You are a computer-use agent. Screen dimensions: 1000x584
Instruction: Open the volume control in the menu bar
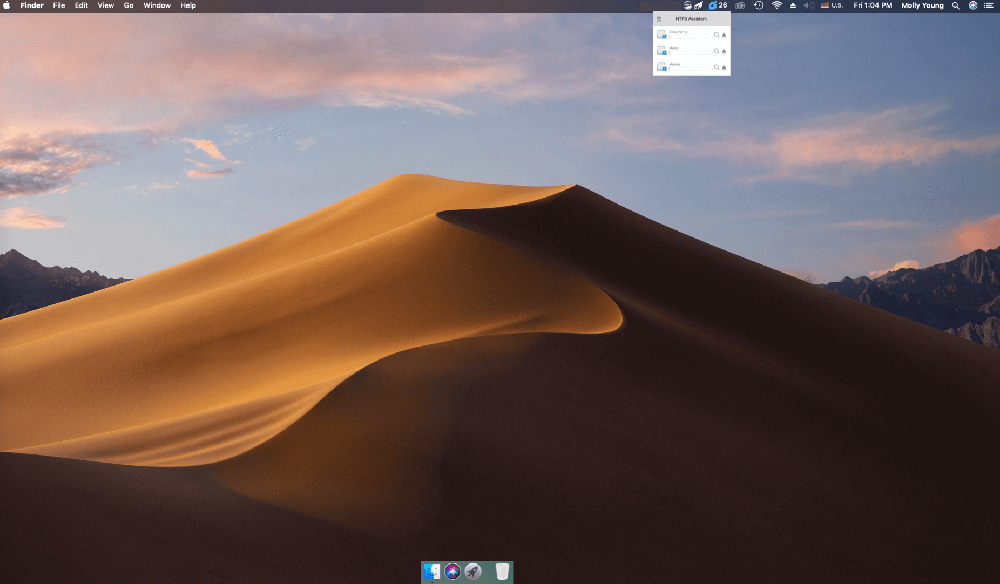808,5
